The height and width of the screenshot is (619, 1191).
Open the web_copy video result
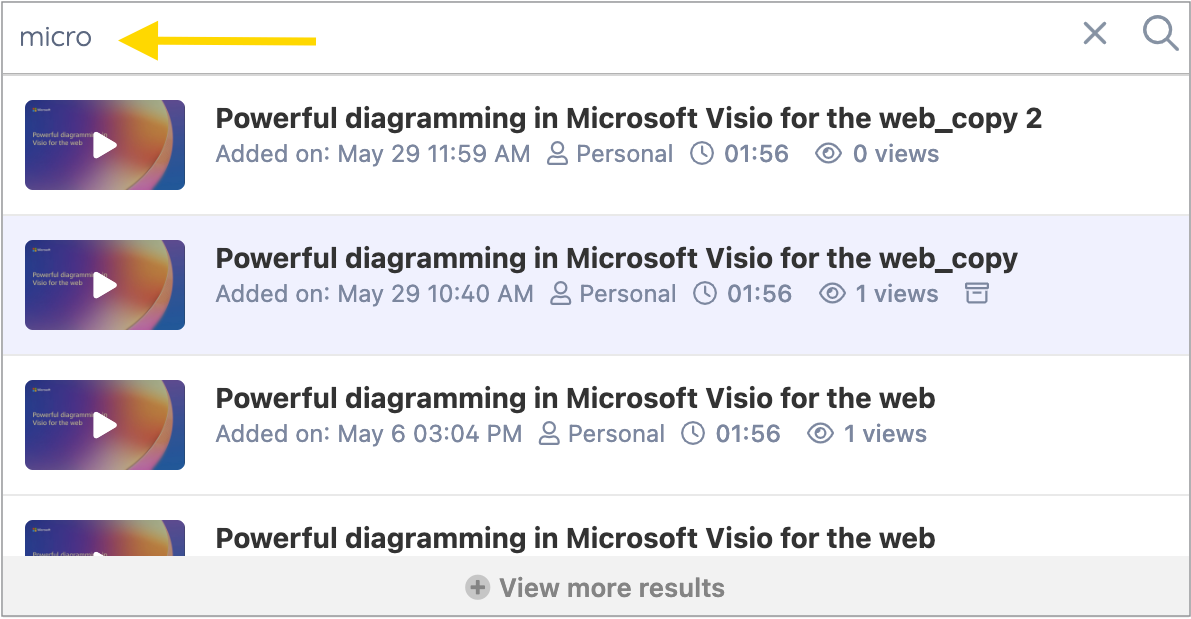[x=616, y=258]
